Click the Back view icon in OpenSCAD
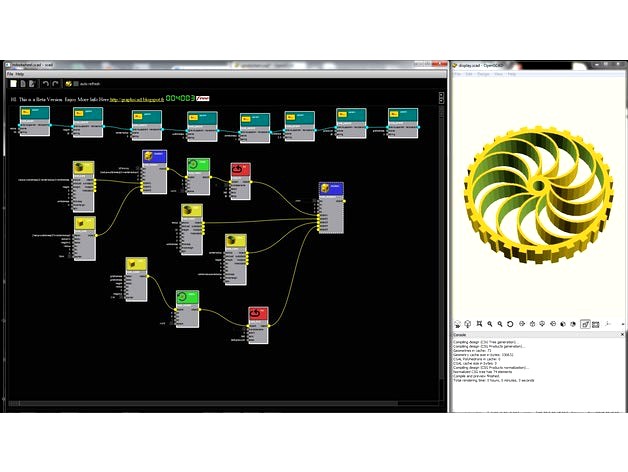Image resolution: width=628 pixels, height=472 pixels. [x=573, y=324]
